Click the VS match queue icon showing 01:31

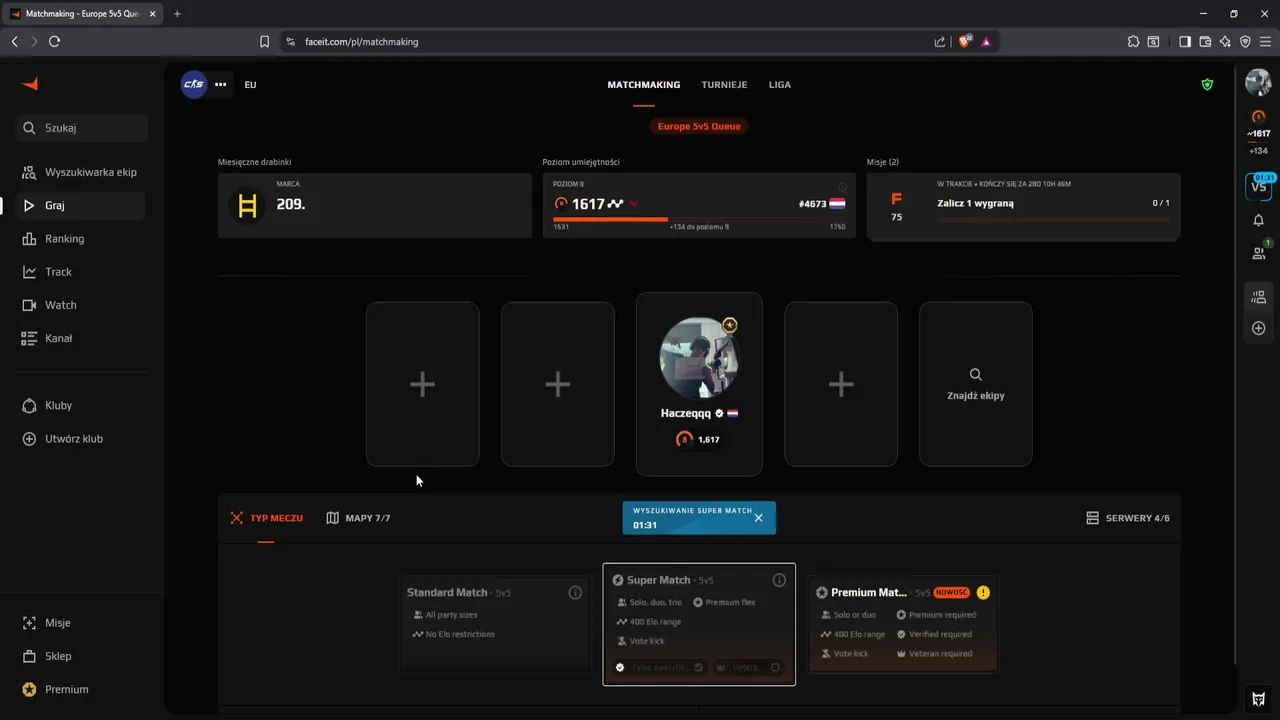coord(1259,186)
